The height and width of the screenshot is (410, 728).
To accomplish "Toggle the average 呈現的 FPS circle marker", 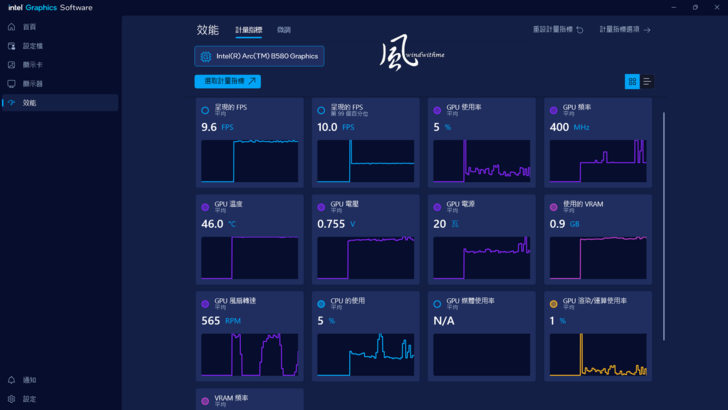I will [x=205, y=111].
